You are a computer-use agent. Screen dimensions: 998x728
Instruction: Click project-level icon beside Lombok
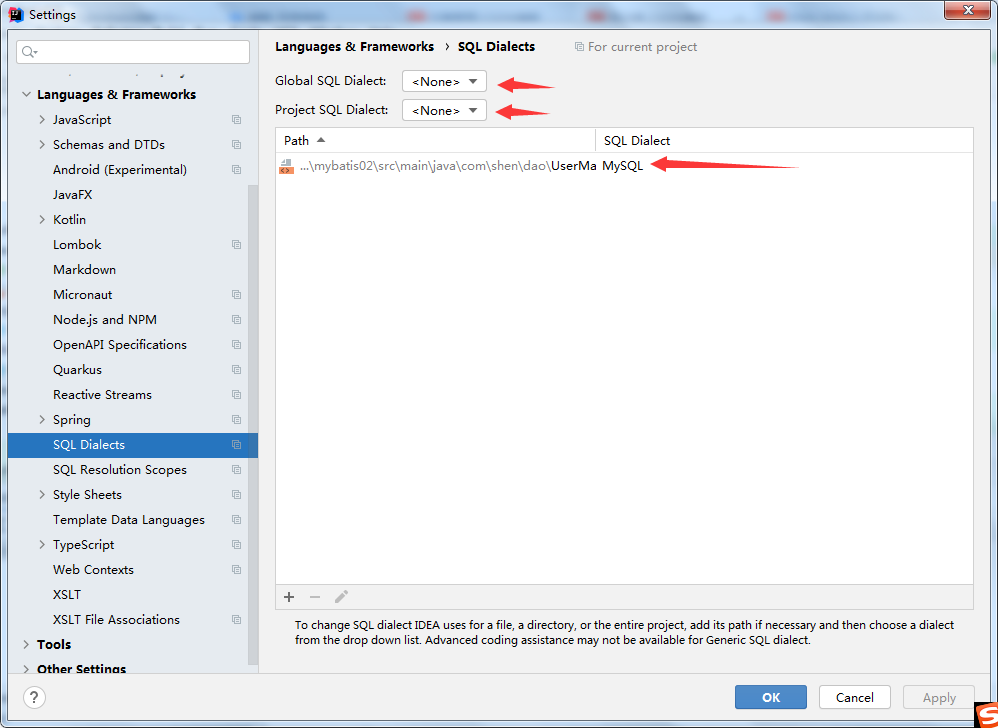237,245
